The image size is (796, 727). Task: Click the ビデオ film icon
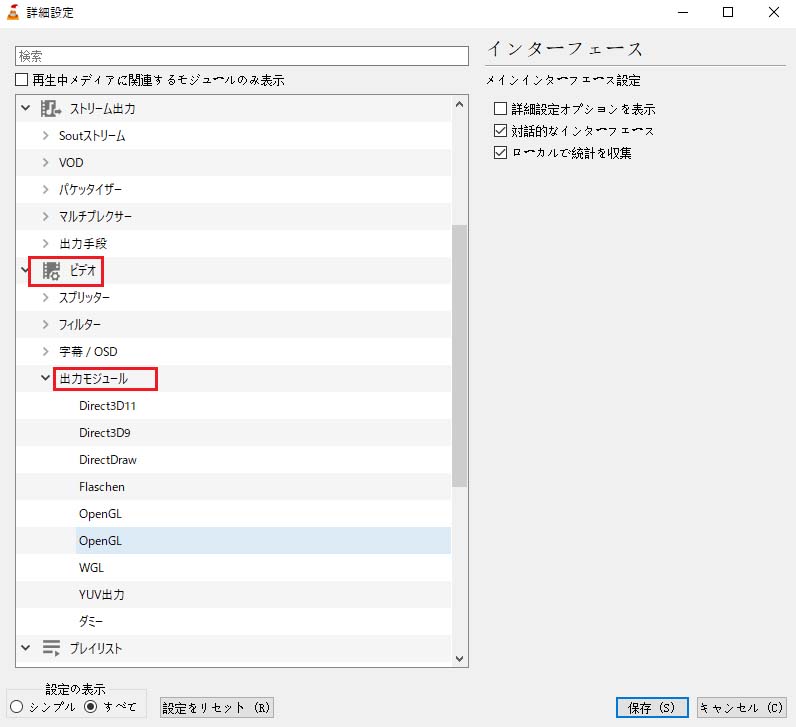[x=51, y=270]
